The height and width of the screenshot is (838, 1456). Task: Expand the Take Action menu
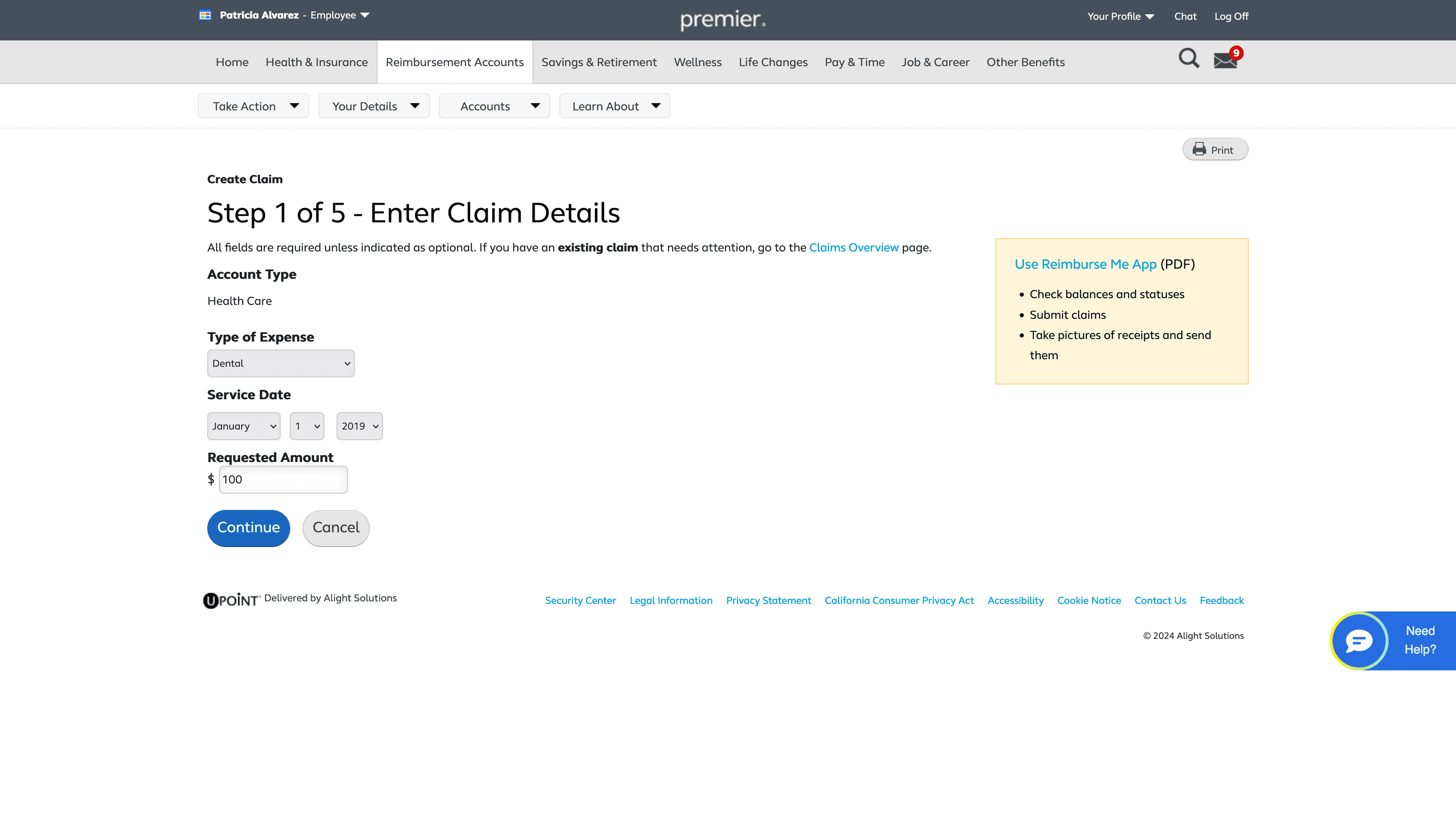coord(253,106)
